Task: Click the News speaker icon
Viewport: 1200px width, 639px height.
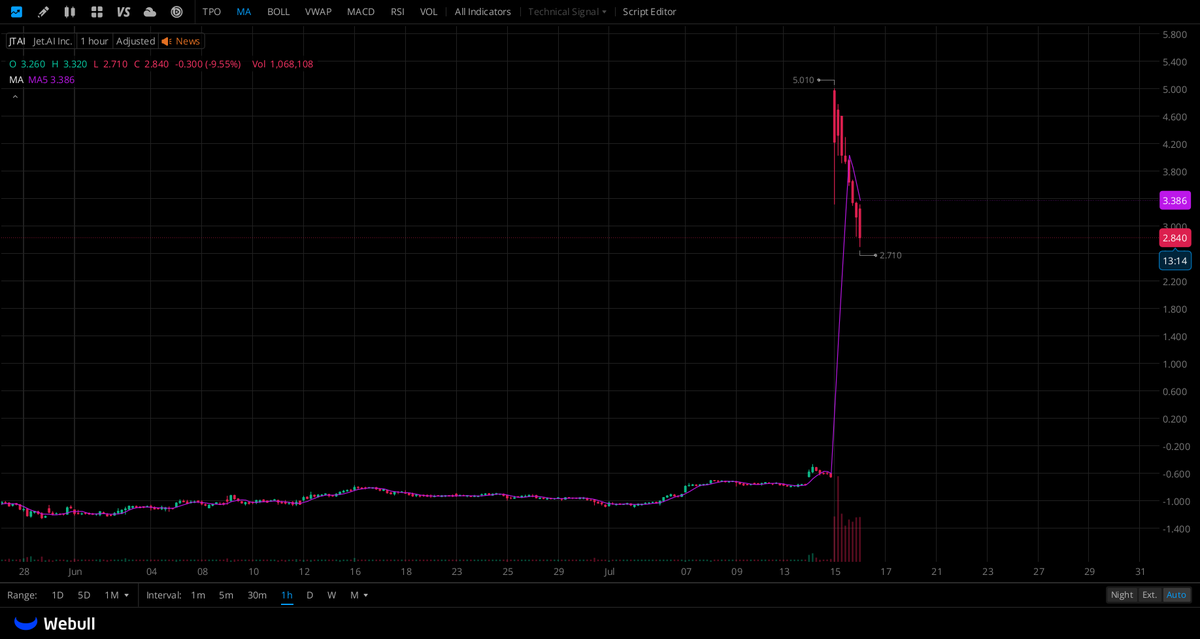Action: [x=167, y=41]
